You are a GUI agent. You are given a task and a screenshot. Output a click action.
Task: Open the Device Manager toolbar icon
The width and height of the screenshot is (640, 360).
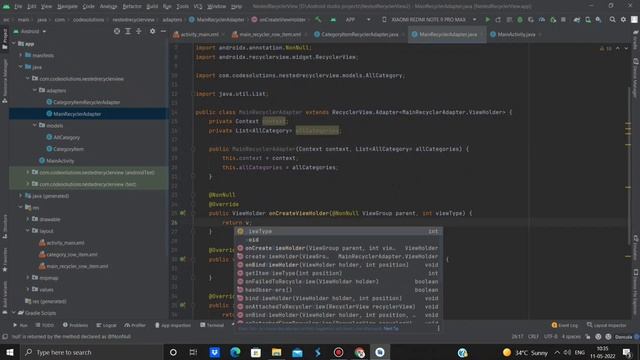pyautogui.click(x=588, y=20)
